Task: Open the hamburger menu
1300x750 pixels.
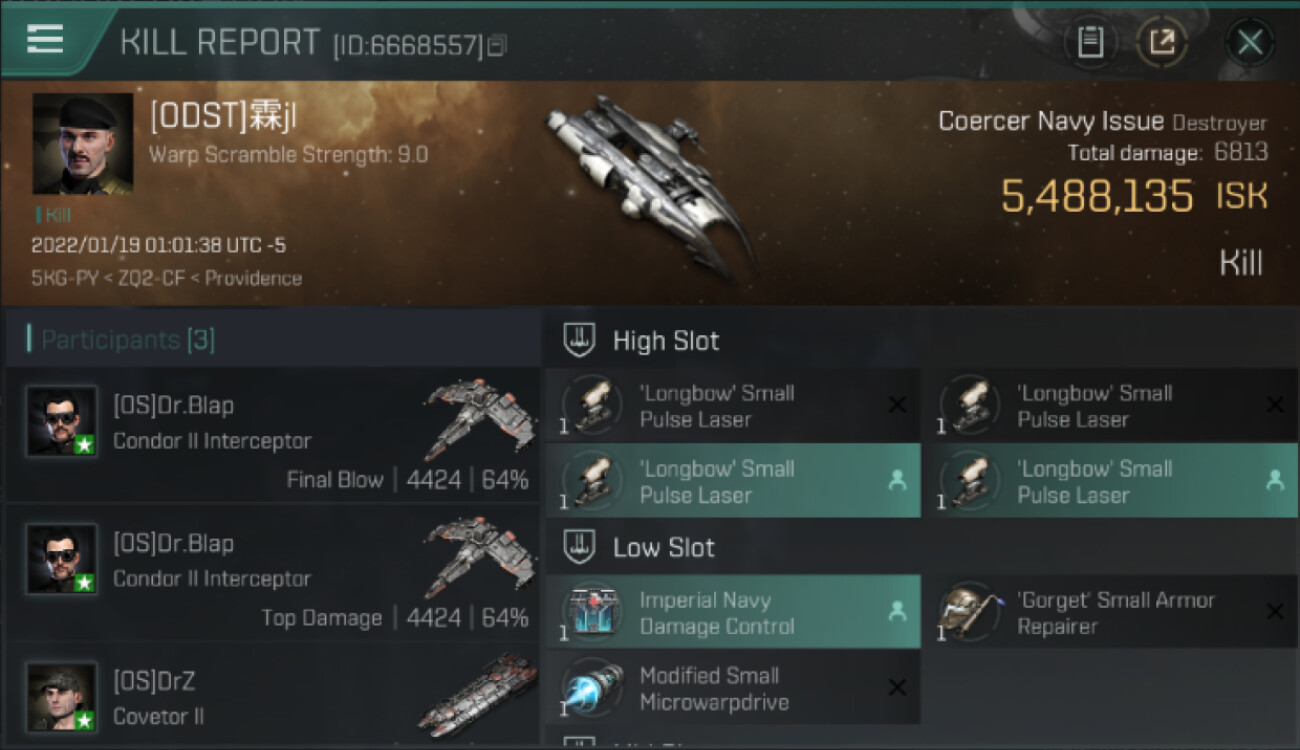Action: [45, 39]
